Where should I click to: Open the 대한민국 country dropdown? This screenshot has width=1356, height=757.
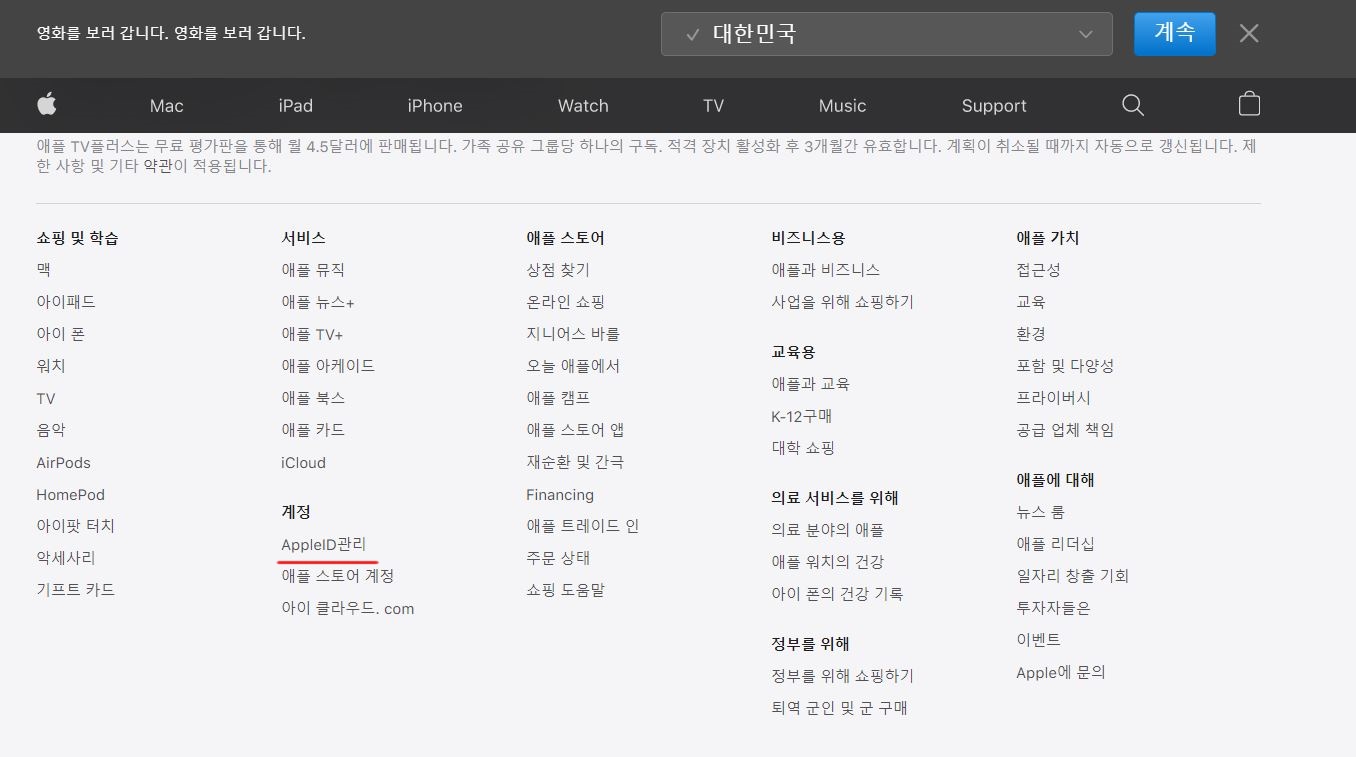point(887,34)
